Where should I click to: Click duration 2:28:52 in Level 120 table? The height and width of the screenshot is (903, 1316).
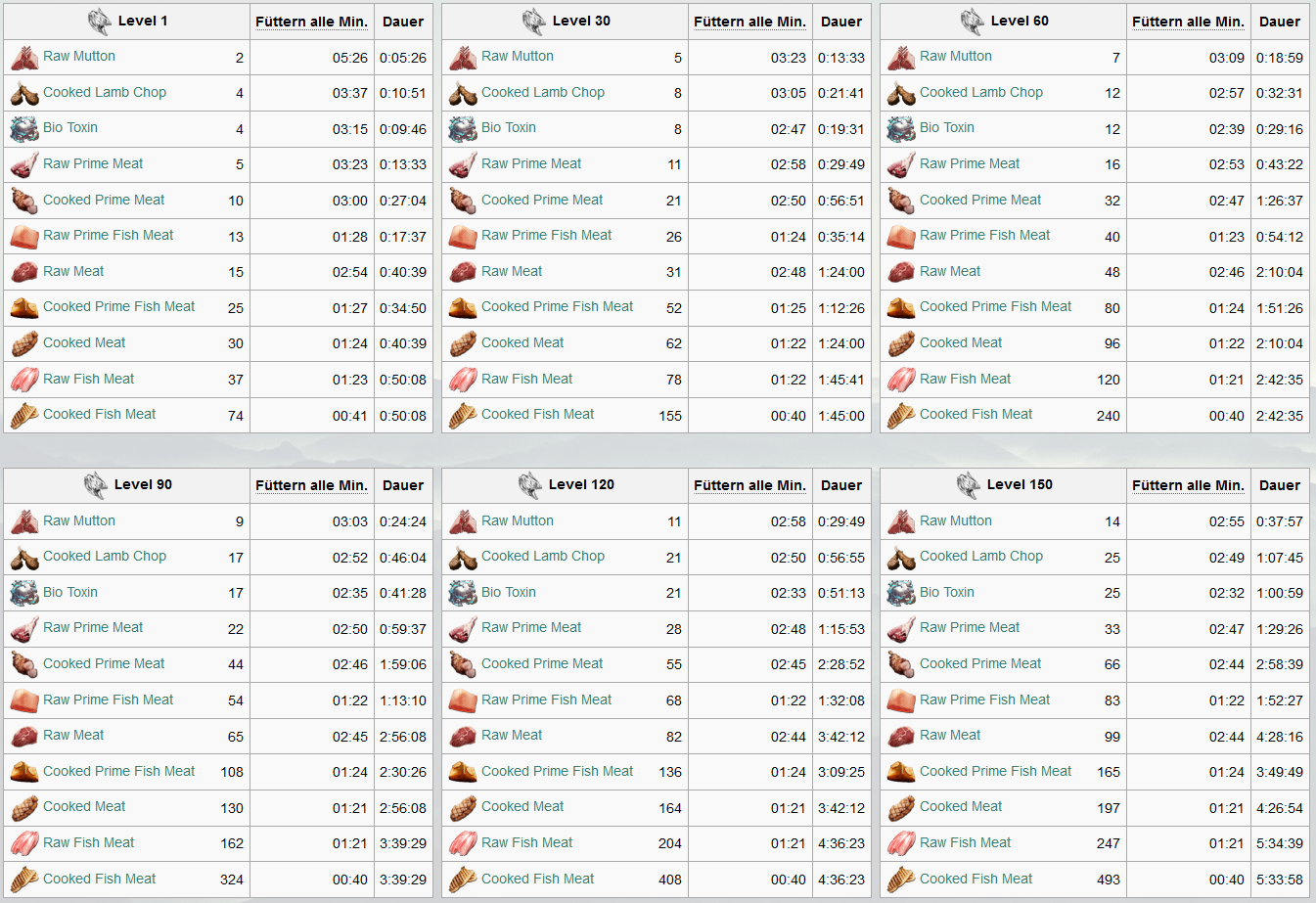841,664
